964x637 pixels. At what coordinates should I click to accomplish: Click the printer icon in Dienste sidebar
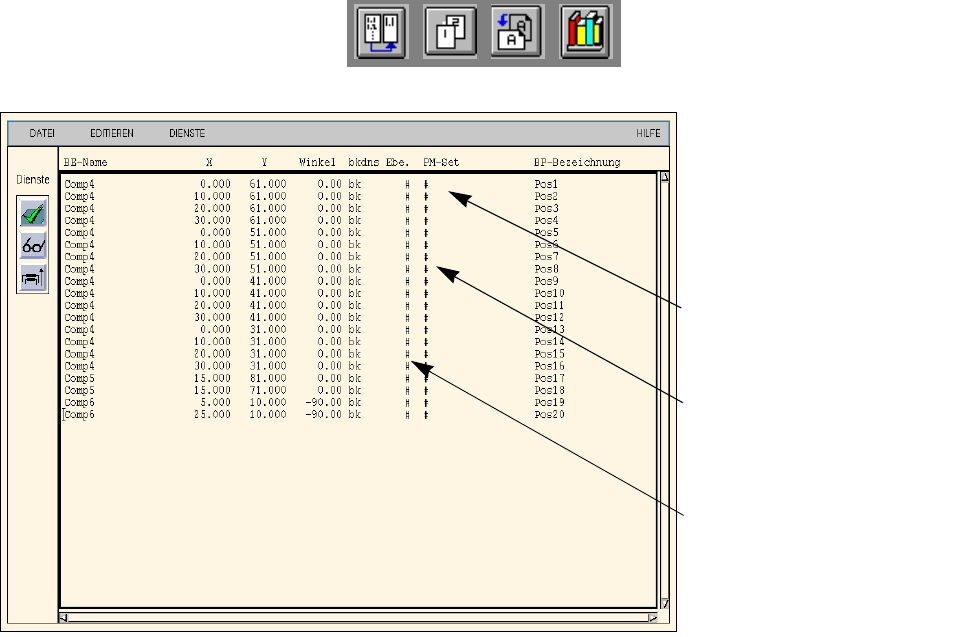(32, 280)
